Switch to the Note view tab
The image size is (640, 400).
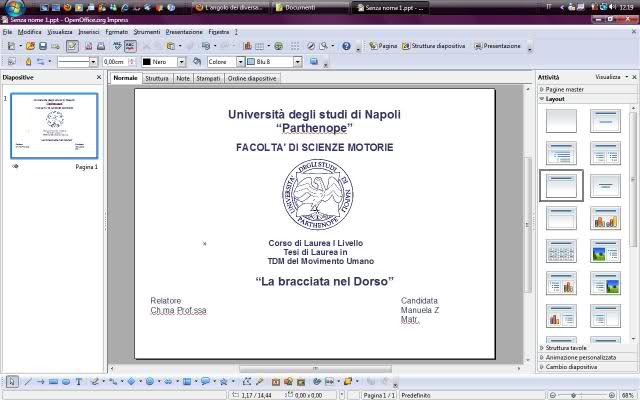click(x=183, y=78)
